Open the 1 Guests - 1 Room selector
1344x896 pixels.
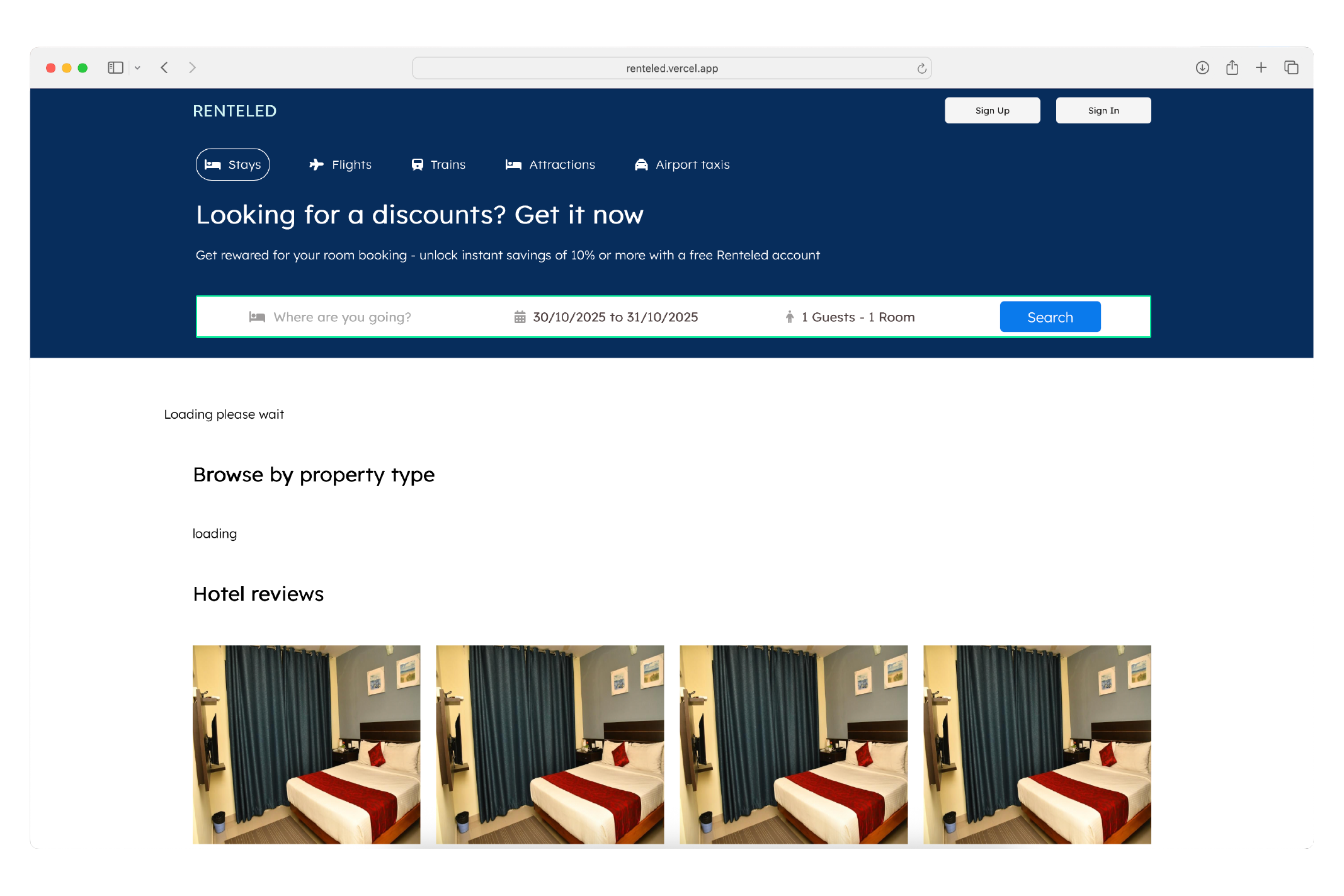(857, 317)
